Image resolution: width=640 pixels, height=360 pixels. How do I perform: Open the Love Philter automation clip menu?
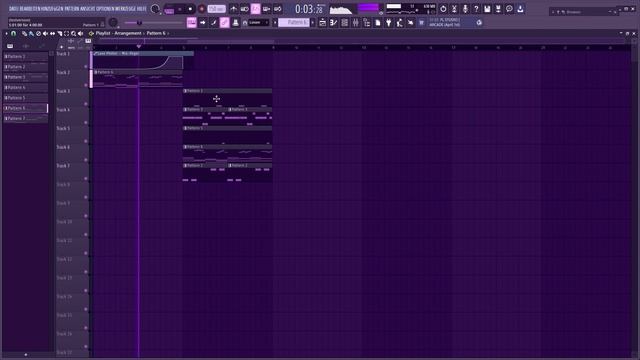pyautogui.click(x=96, y=53)
